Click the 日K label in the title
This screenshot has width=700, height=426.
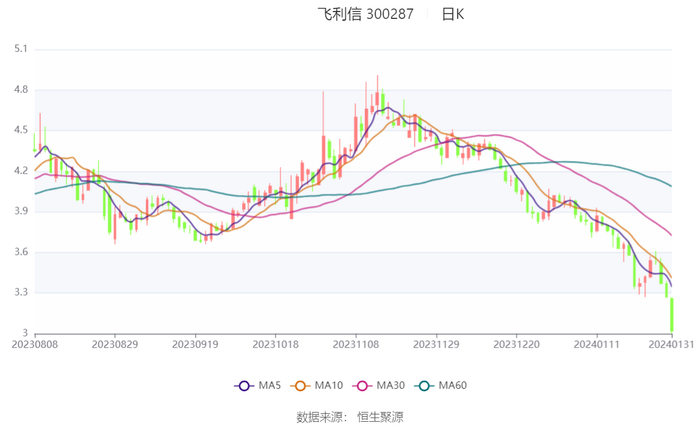453,14
